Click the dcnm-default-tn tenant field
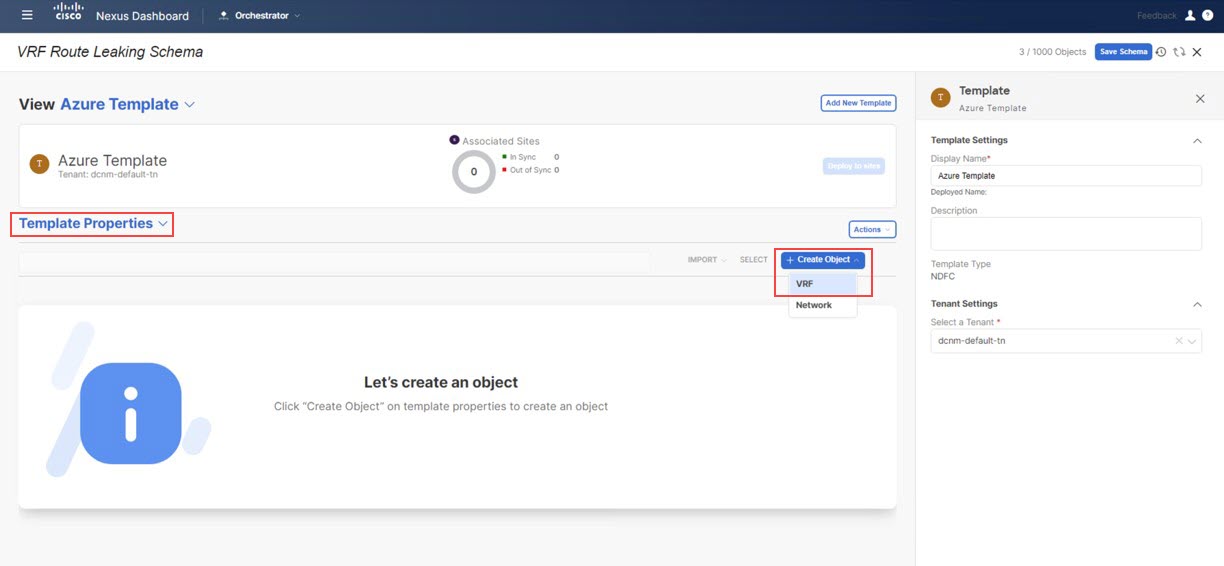 tap(1066, 341)
